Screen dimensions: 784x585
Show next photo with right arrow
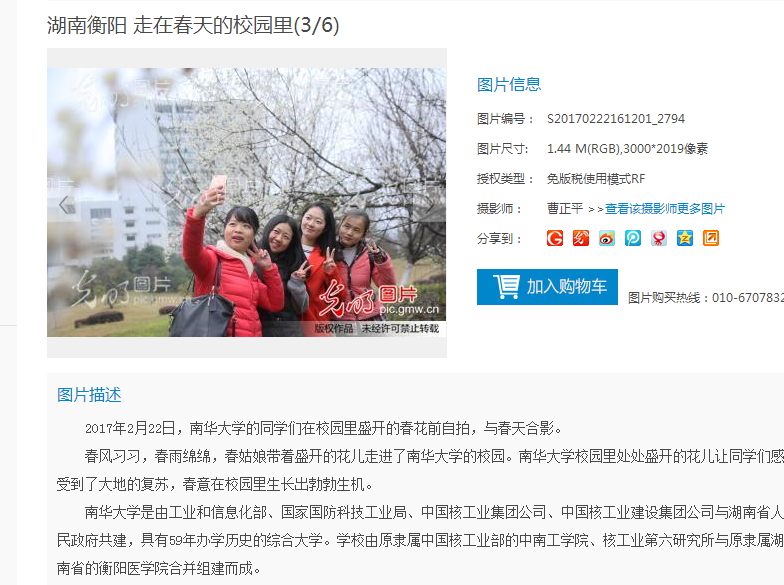click(430, 204)
